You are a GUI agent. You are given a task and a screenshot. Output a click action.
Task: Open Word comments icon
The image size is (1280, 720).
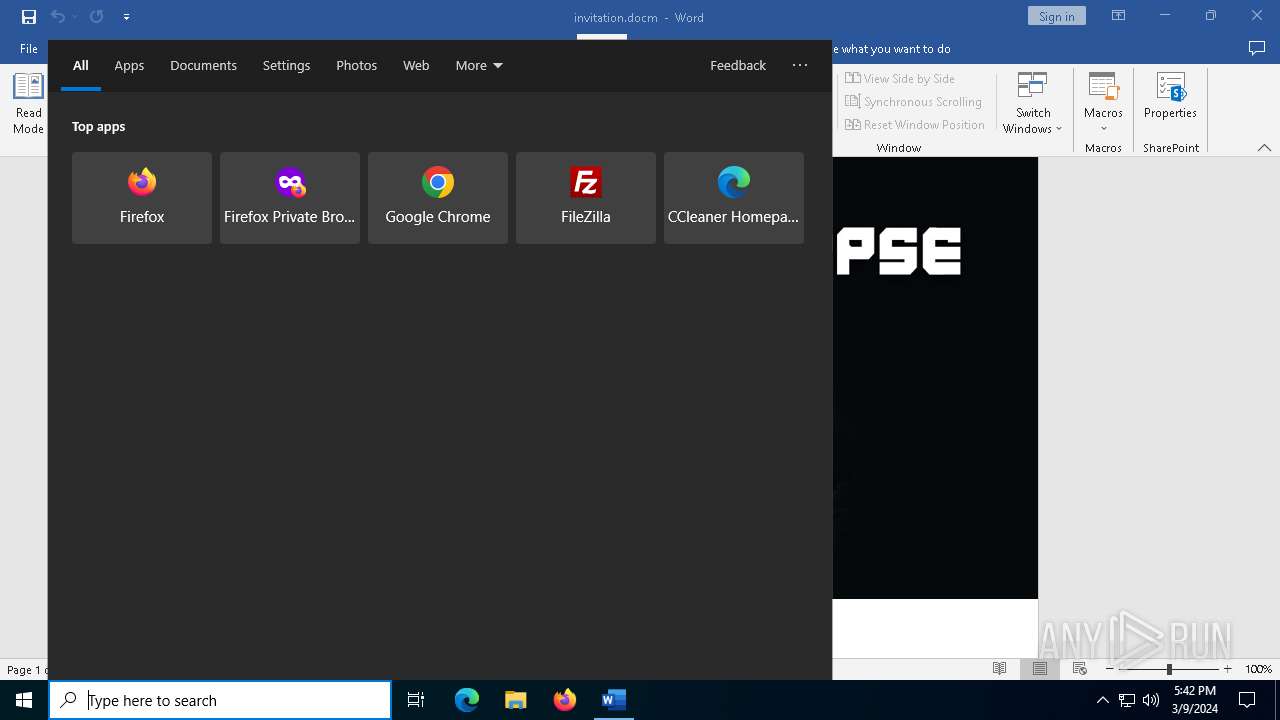pos(1257,48)
